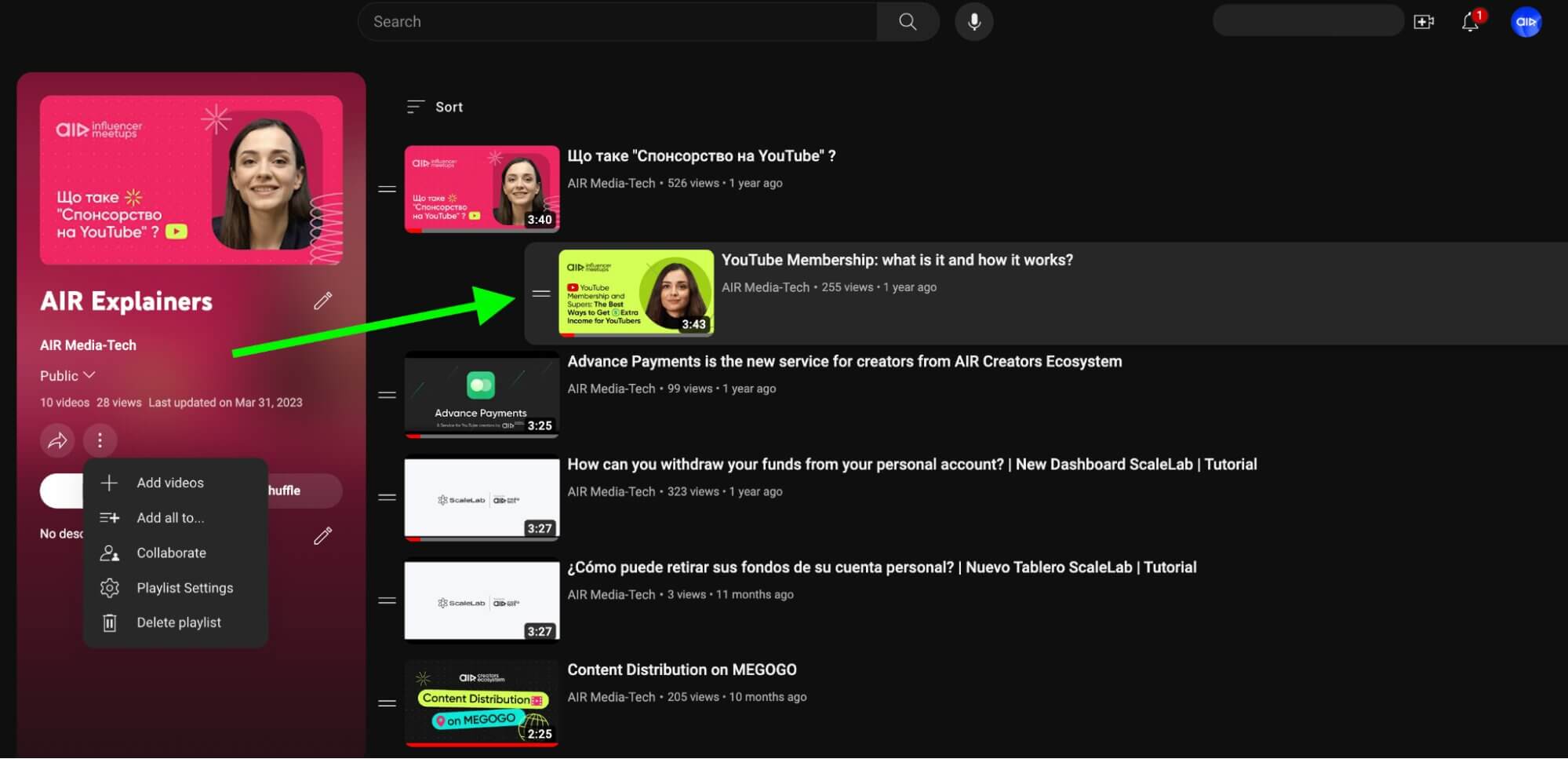The width and height of the screenshot is (1568, 759).
Task: Open the three-dot playlist options
Action: [100, 440]
